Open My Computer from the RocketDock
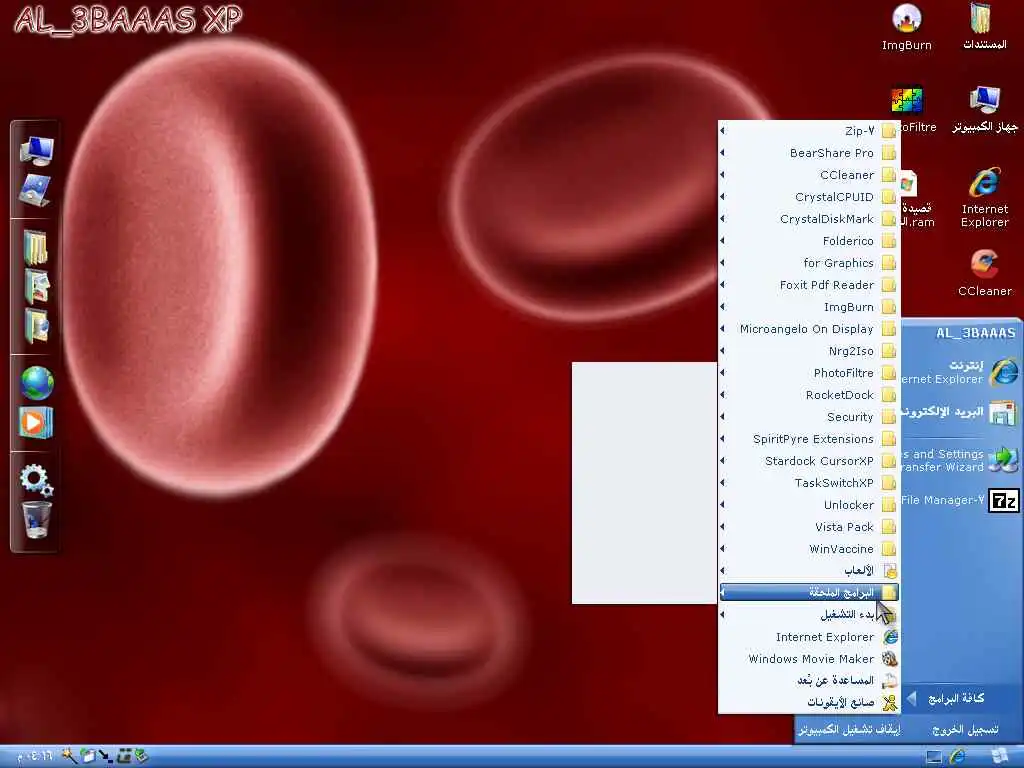 tap(37, 150)
